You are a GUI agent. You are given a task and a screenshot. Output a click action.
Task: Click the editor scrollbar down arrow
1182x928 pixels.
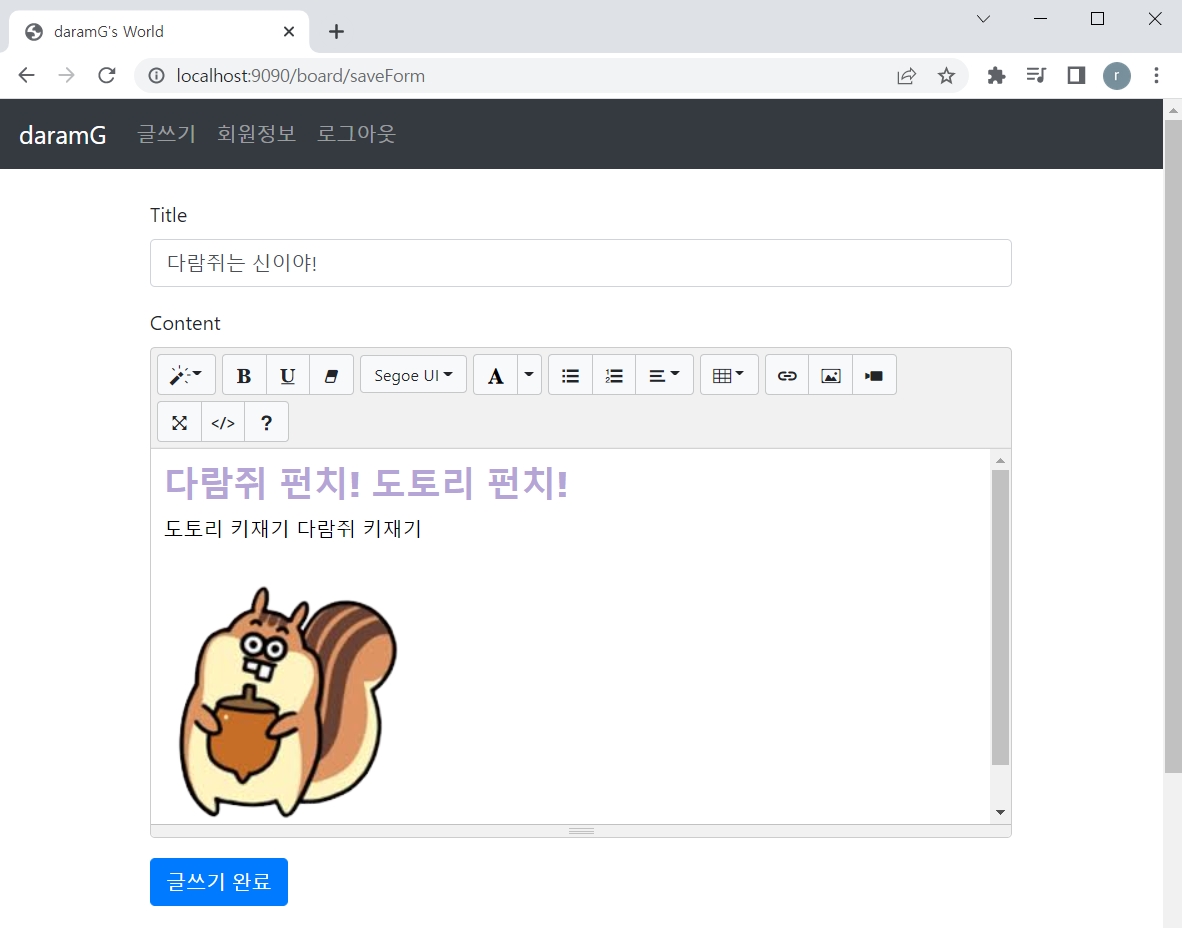coord(1000,812)
